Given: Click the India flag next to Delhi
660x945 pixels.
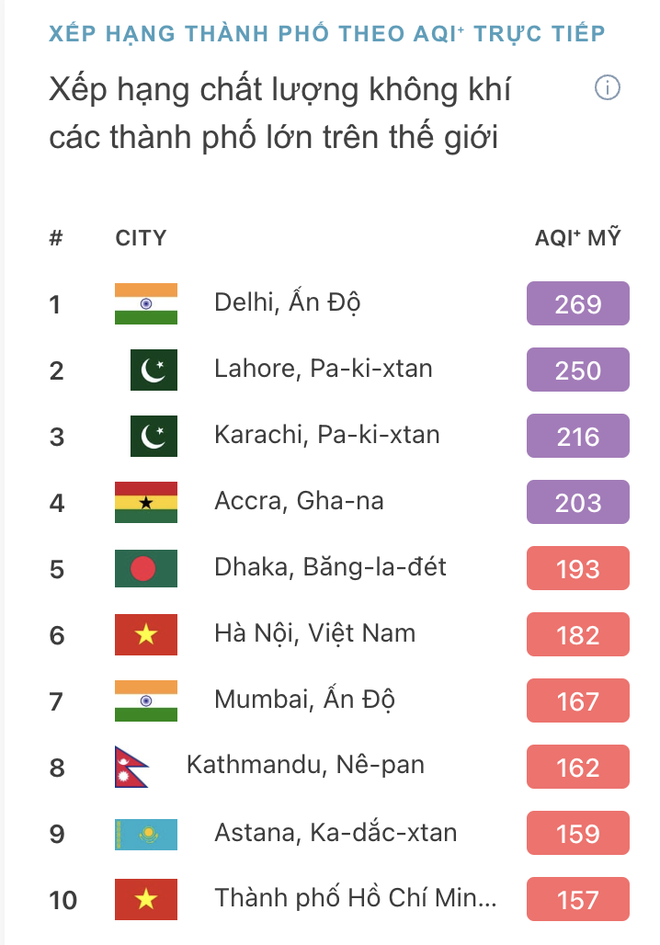Looking at the screenshot, I should (x=146, y=304).
